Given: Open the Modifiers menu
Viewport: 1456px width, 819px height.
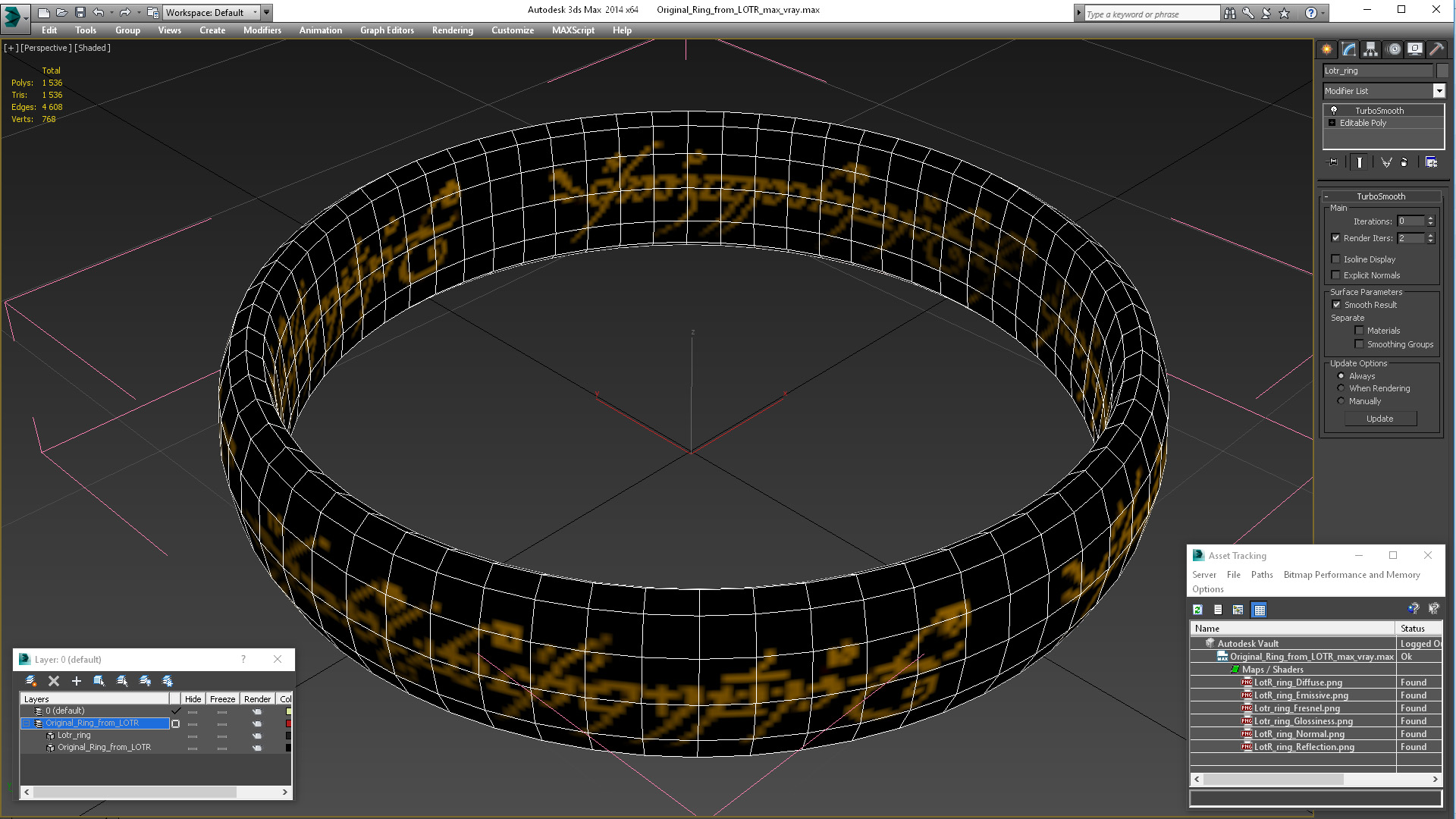Looking at the screenshot, I should [x=262, y=30].
